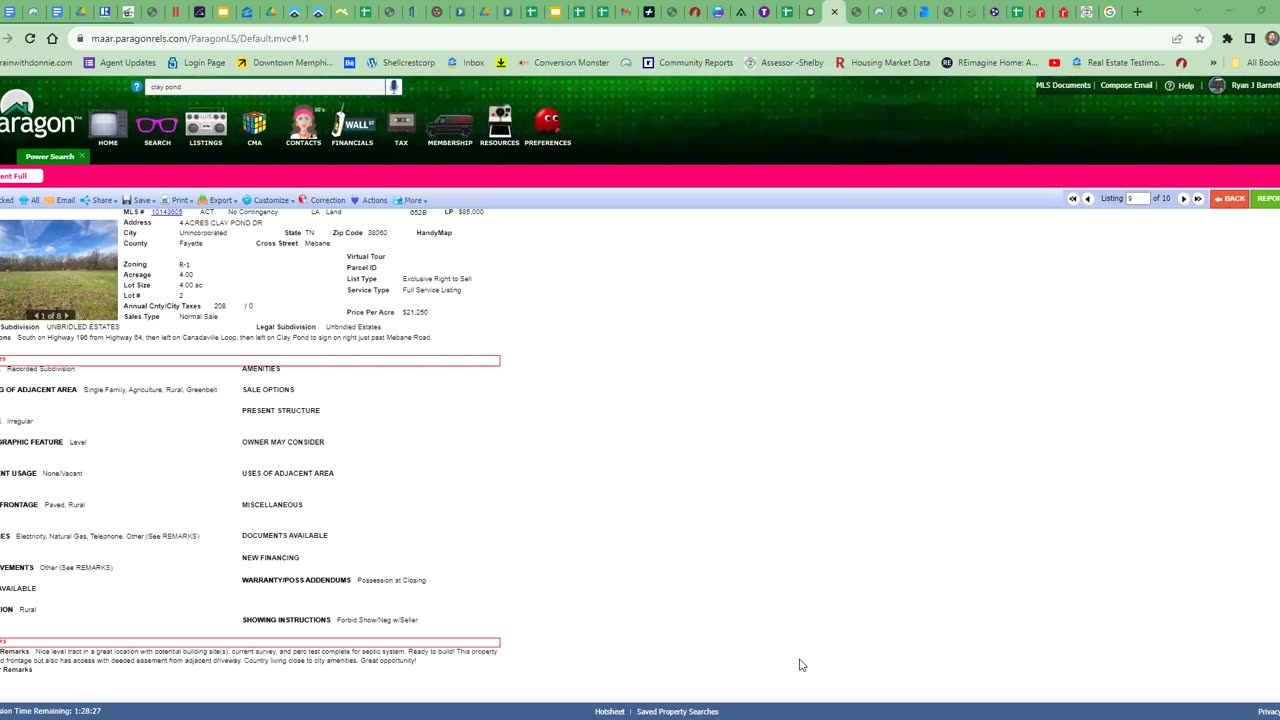Click the Price Per Acre $21,250 value

pyautogui.click(x=415, y=312)
